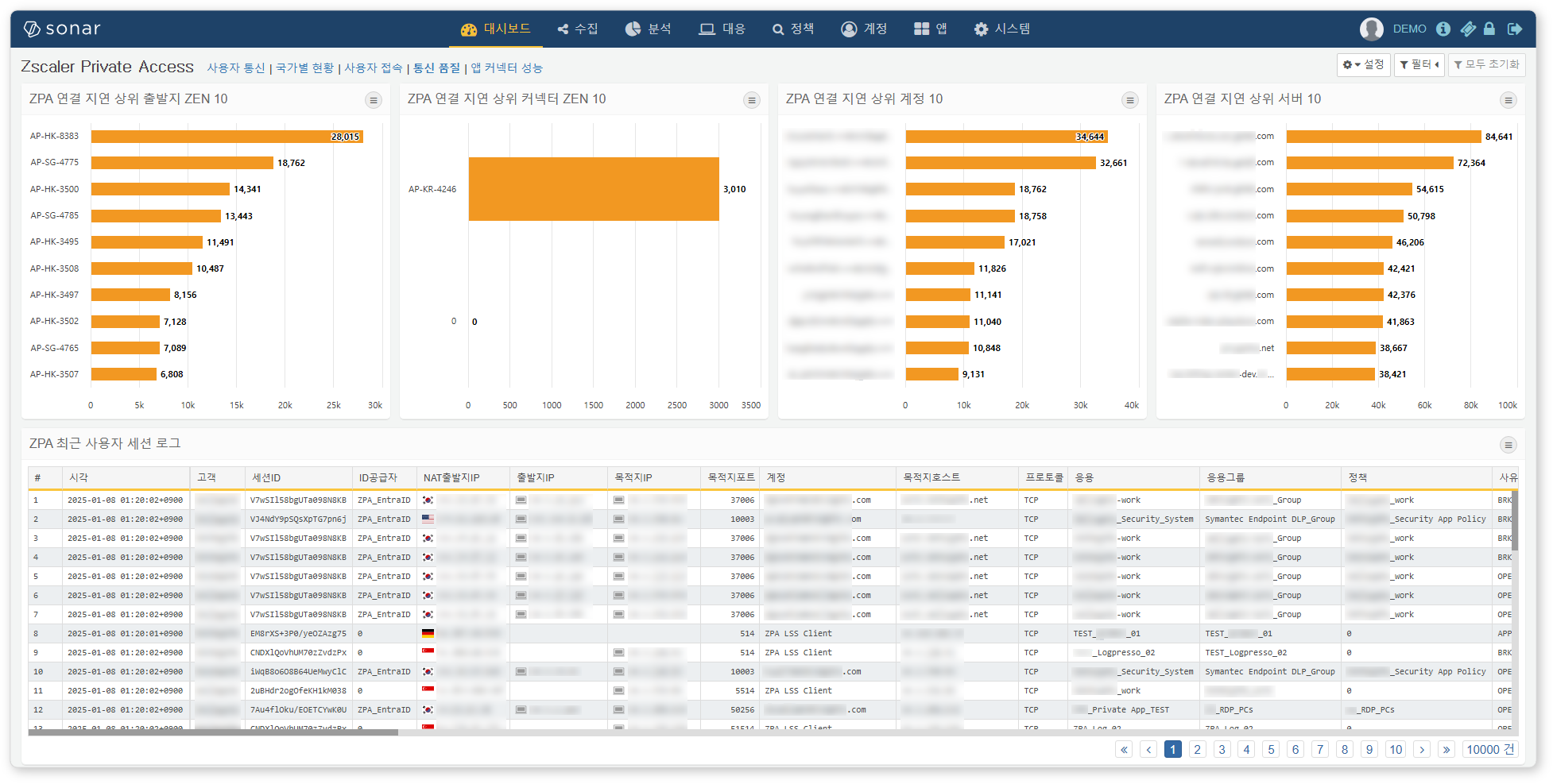The width and height of the screenshot is (1553, 784).
Task: Go to page 10 of session log
Action: click(x=1396, y=749)
